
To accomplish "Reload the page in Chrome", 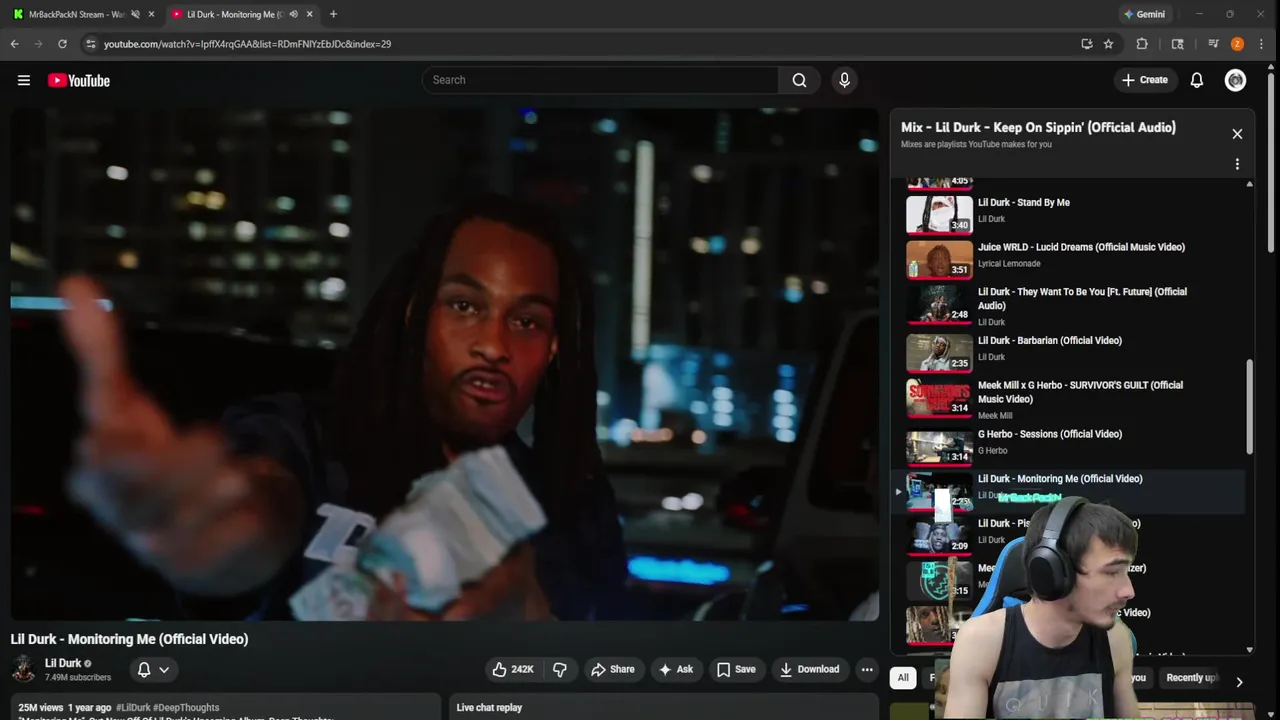I will [x=62, y=44].
